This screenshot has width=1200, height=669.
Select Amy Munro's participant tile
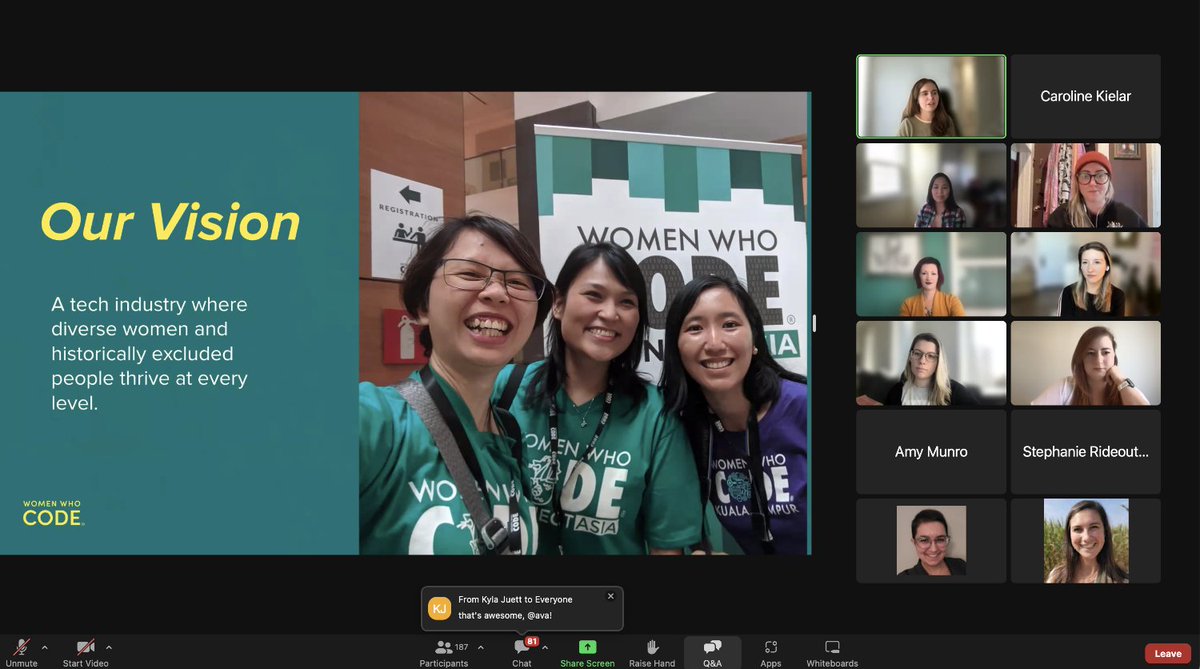pyautogui.click(x=931, y=452)
